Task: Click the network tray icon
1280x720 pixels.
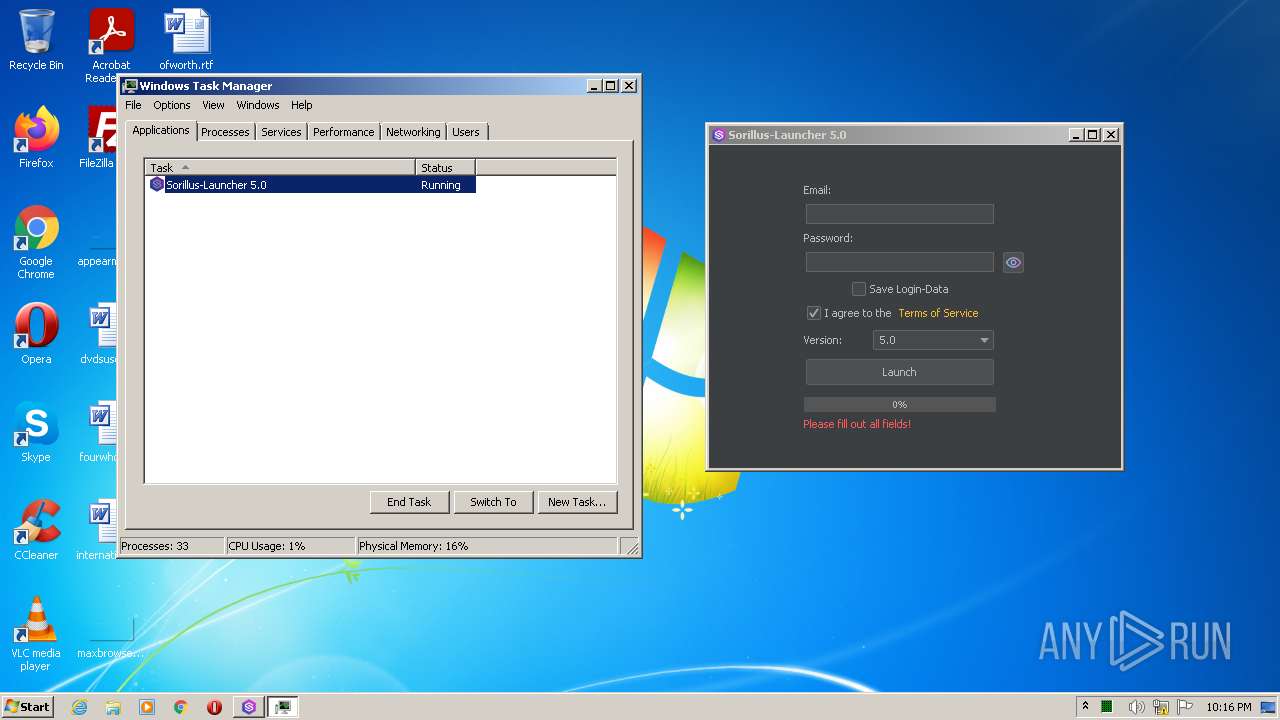Action: coord(1161,707)
